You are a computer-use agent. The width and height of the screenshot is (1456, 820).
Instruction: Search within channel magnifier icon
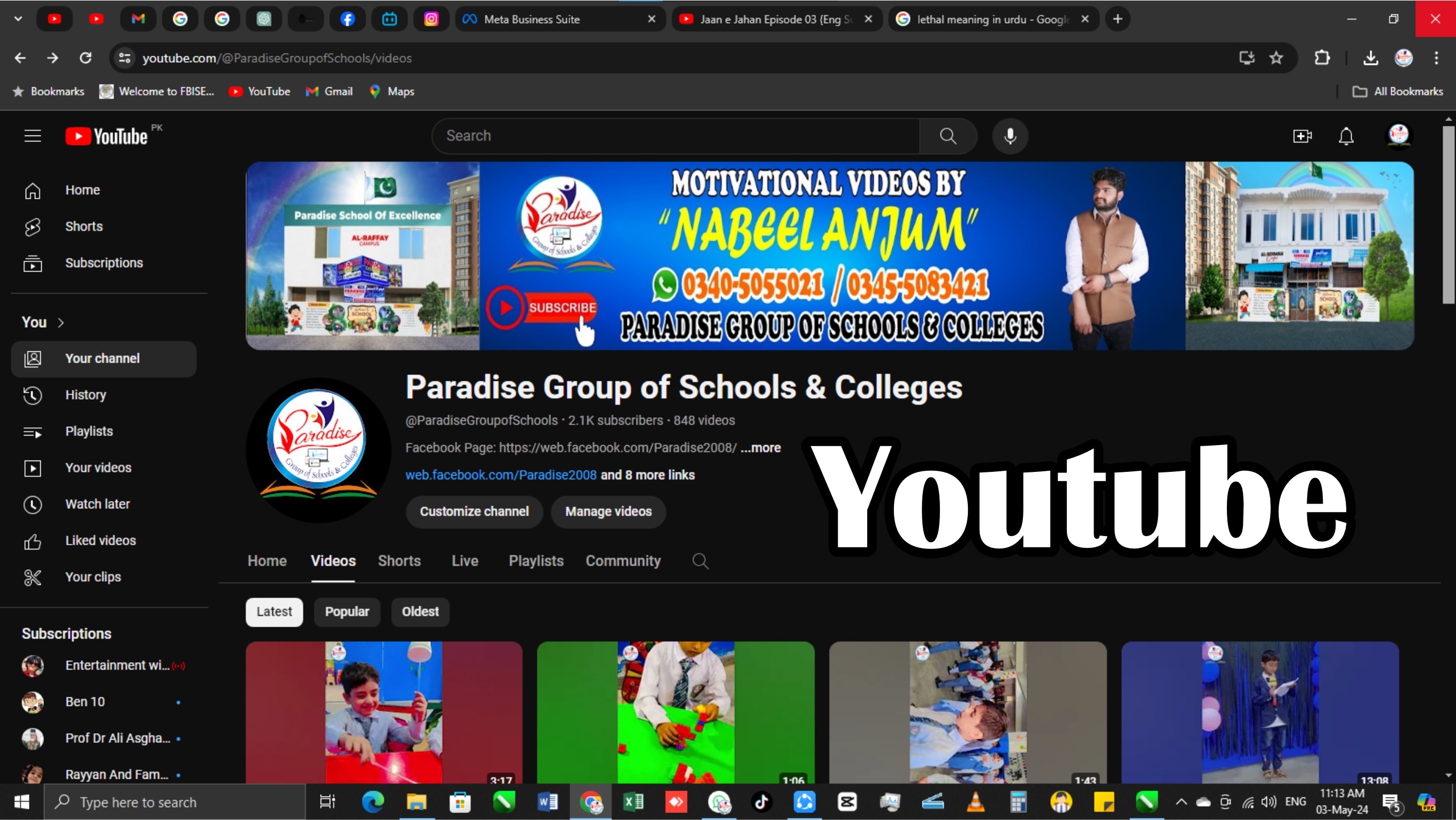click(x=700, y=560)
